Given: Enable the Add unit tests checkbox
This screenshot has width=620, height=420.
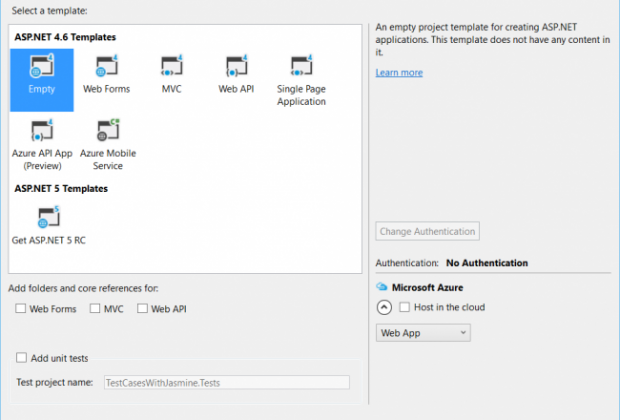Looking at the screenshot, I should [x=22, y=357].
